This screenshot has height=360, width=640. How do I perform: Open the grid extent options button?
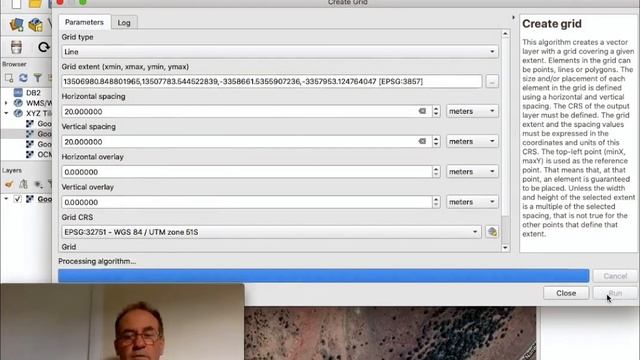pos(492,82)
